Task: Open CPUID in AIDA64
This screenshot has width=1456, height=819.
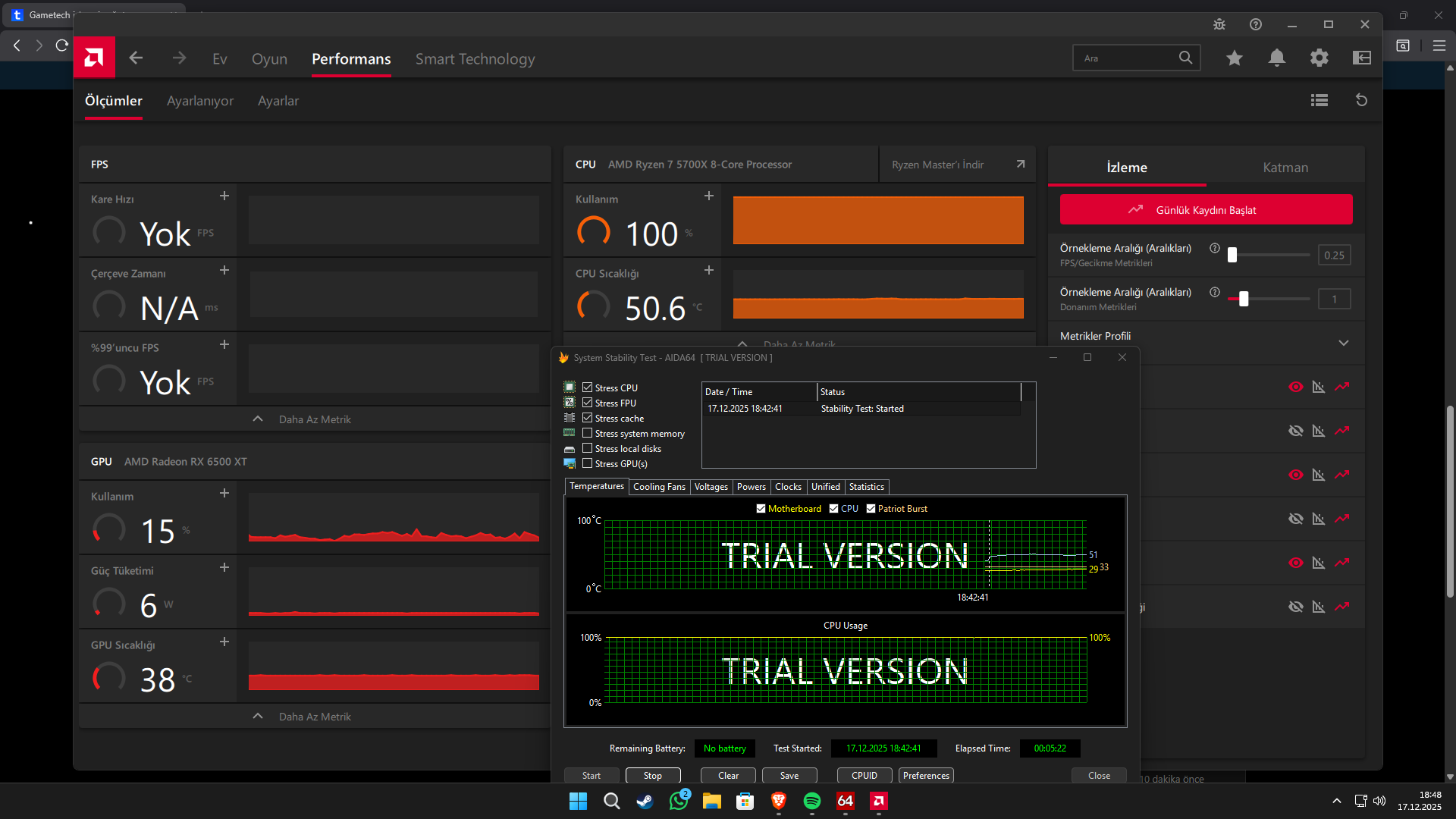Action: (x=864, y=775)
